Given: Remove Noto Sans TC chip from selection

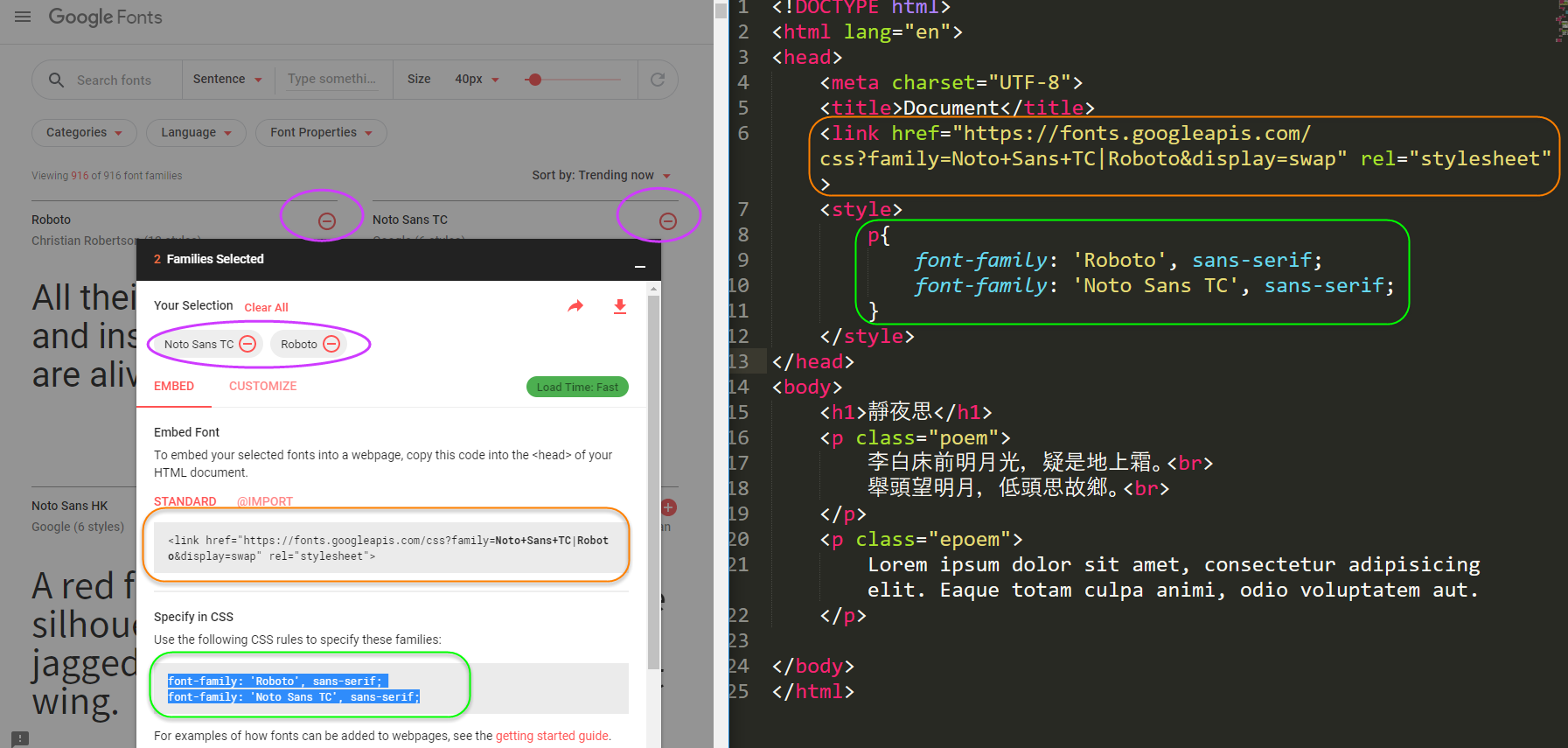Looking at the screenshot, I should 247,344.
